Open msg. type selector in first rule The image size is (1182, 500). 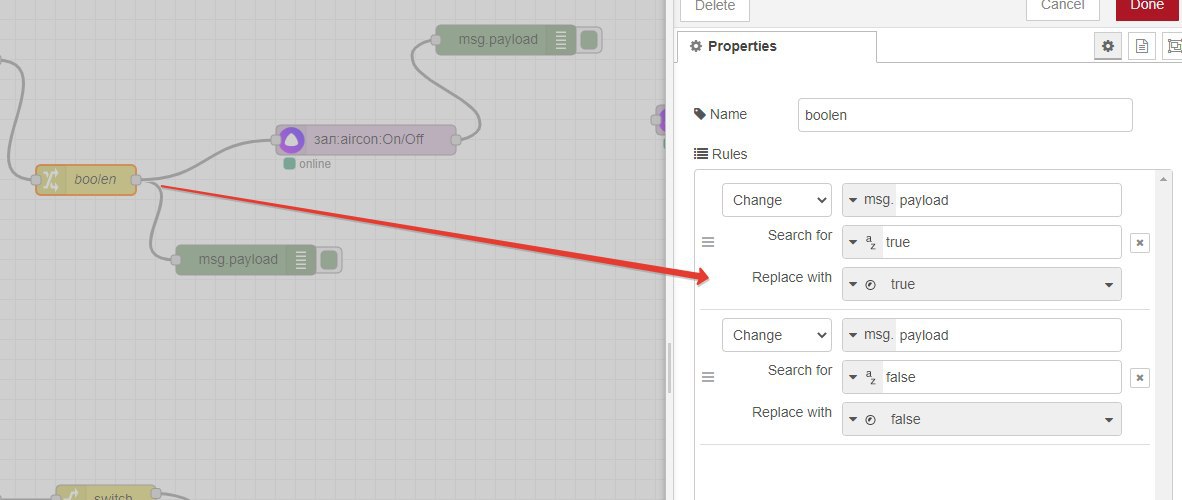(870, 200)
